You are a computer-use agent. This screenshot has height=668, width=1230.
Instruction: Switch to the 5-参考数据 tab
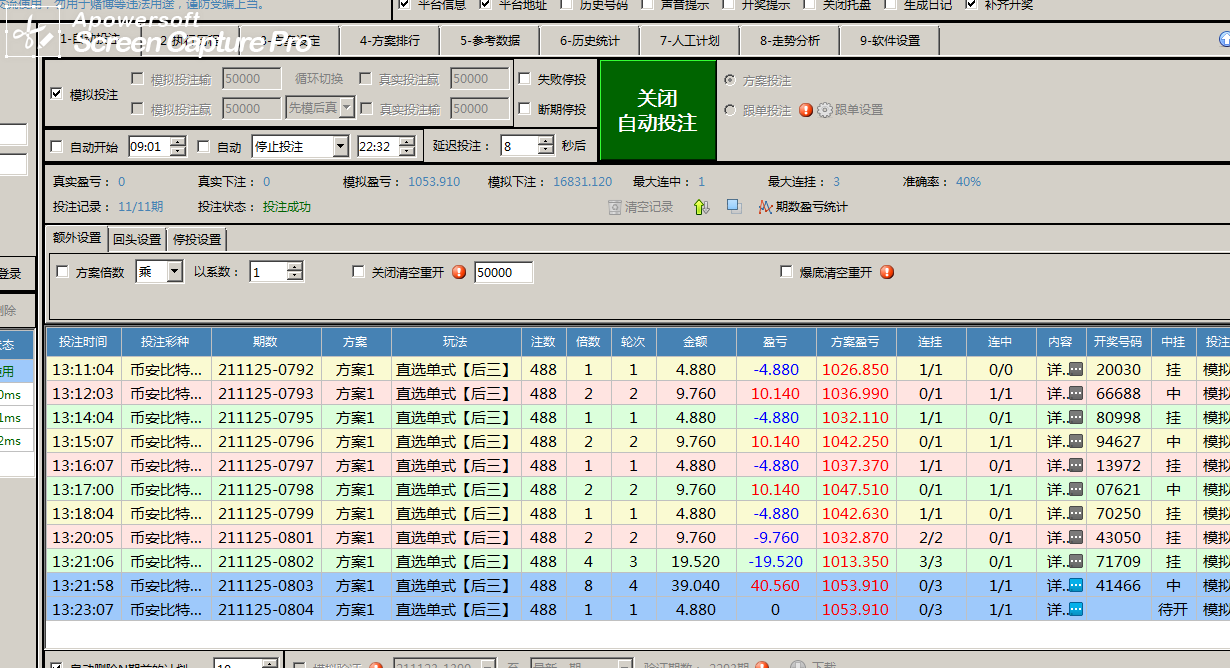pyautogui.click(x=490, y=41)
